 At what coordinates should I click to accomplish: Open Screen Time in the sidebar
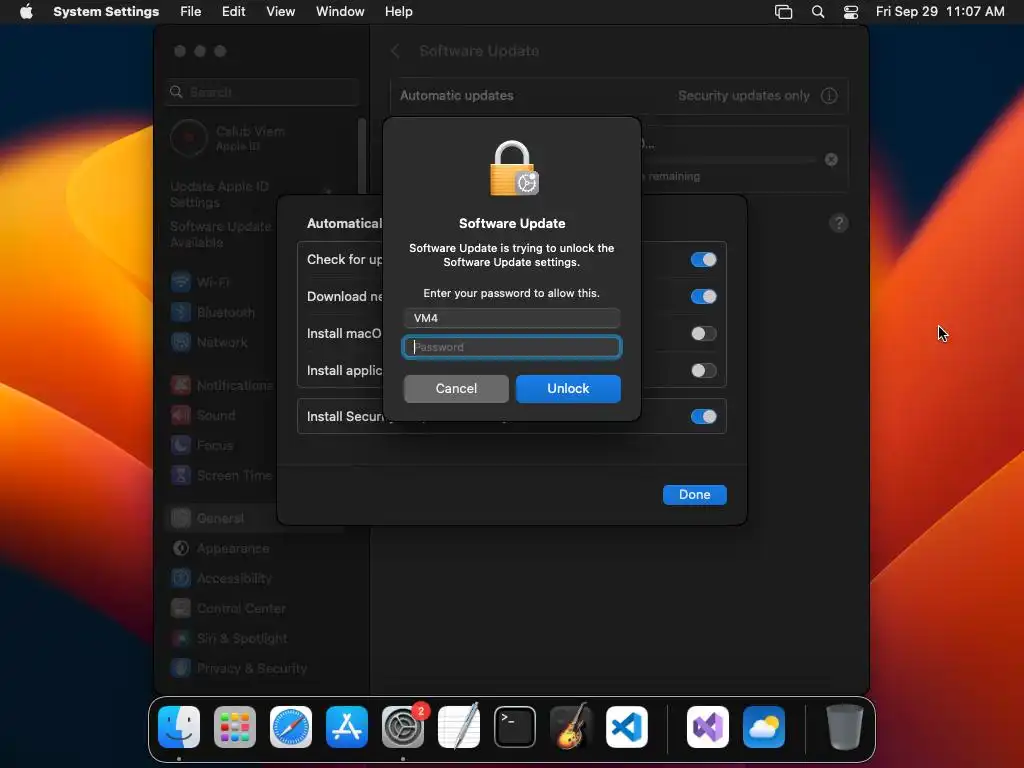(221, 475)
